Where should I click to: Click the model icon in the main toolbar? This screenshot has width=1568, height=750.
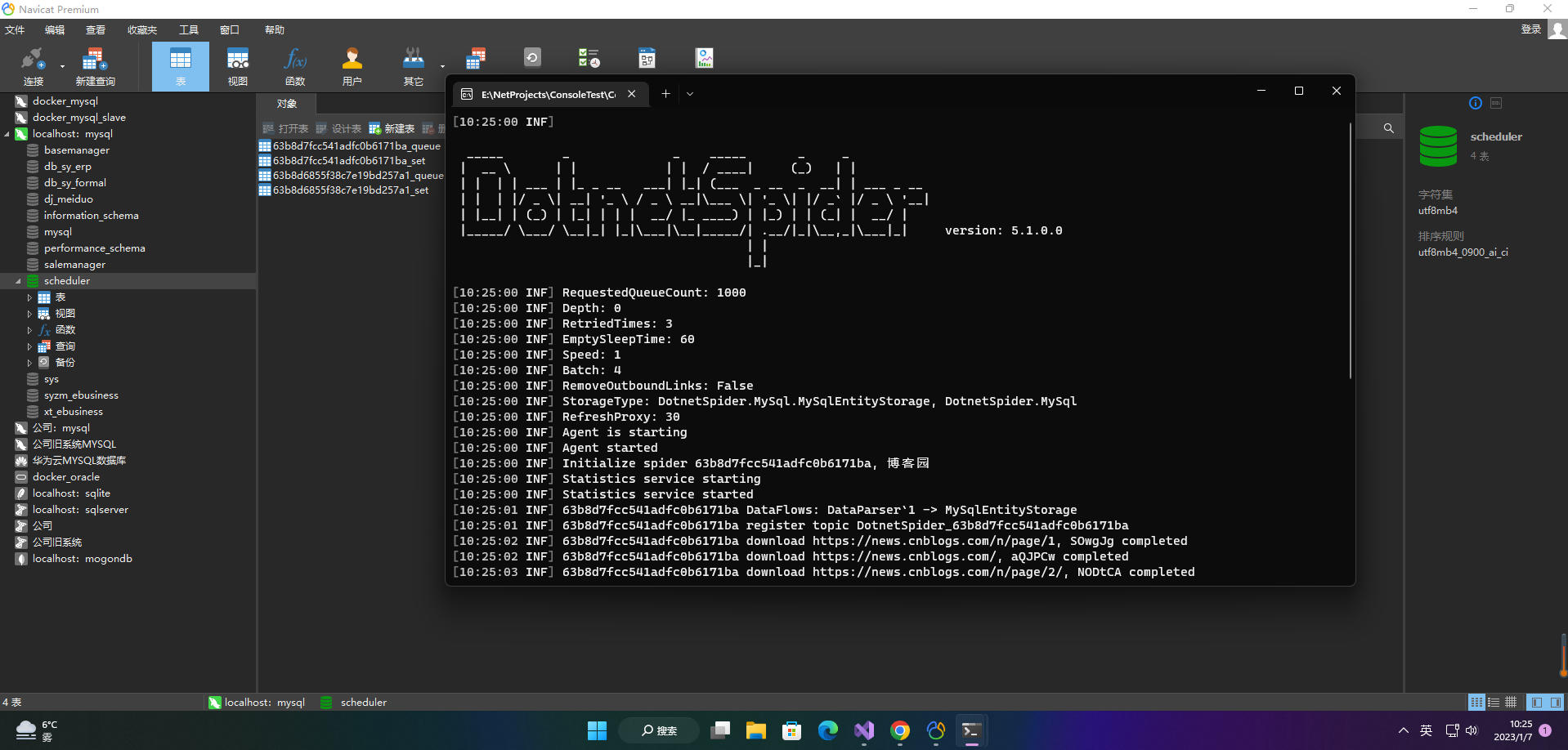(647, 57)
